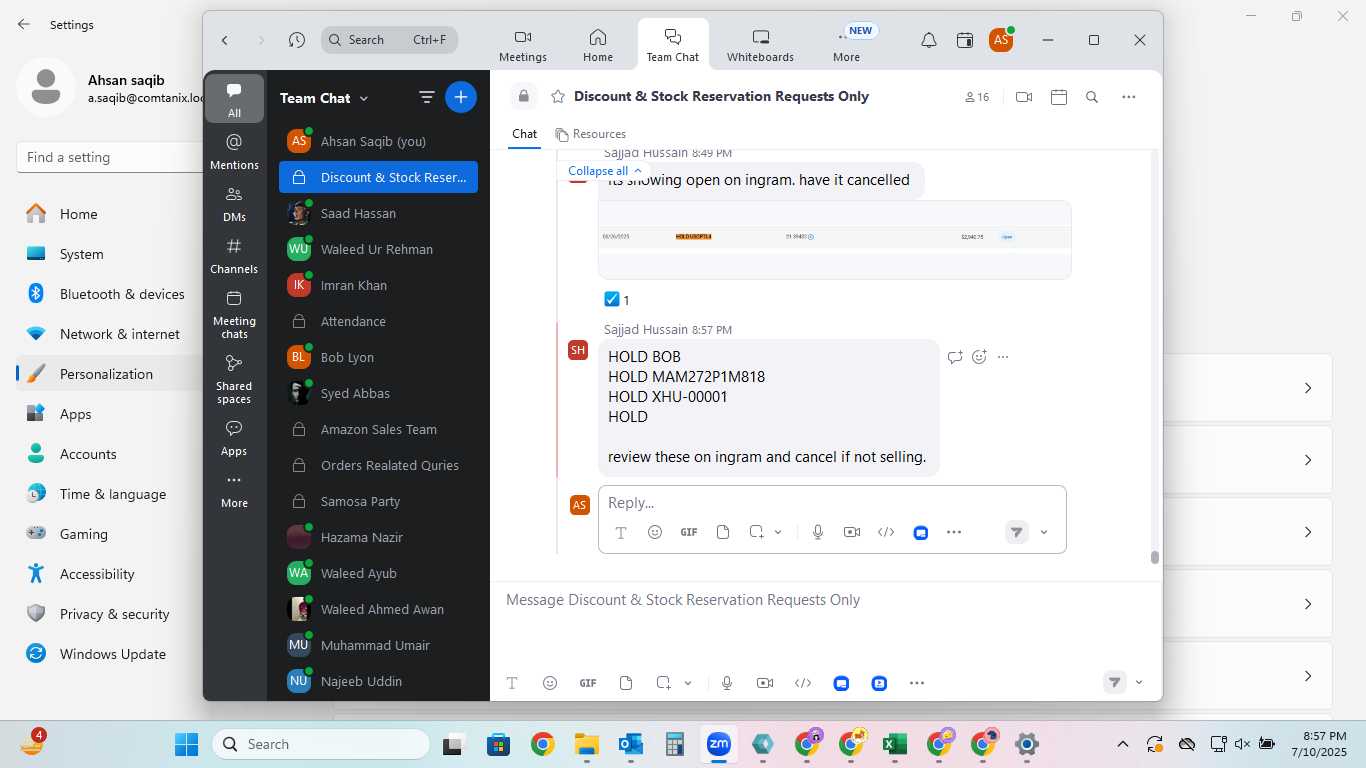
Task: Open Meeting chats in the sidebar
Action: click(235, 313)
